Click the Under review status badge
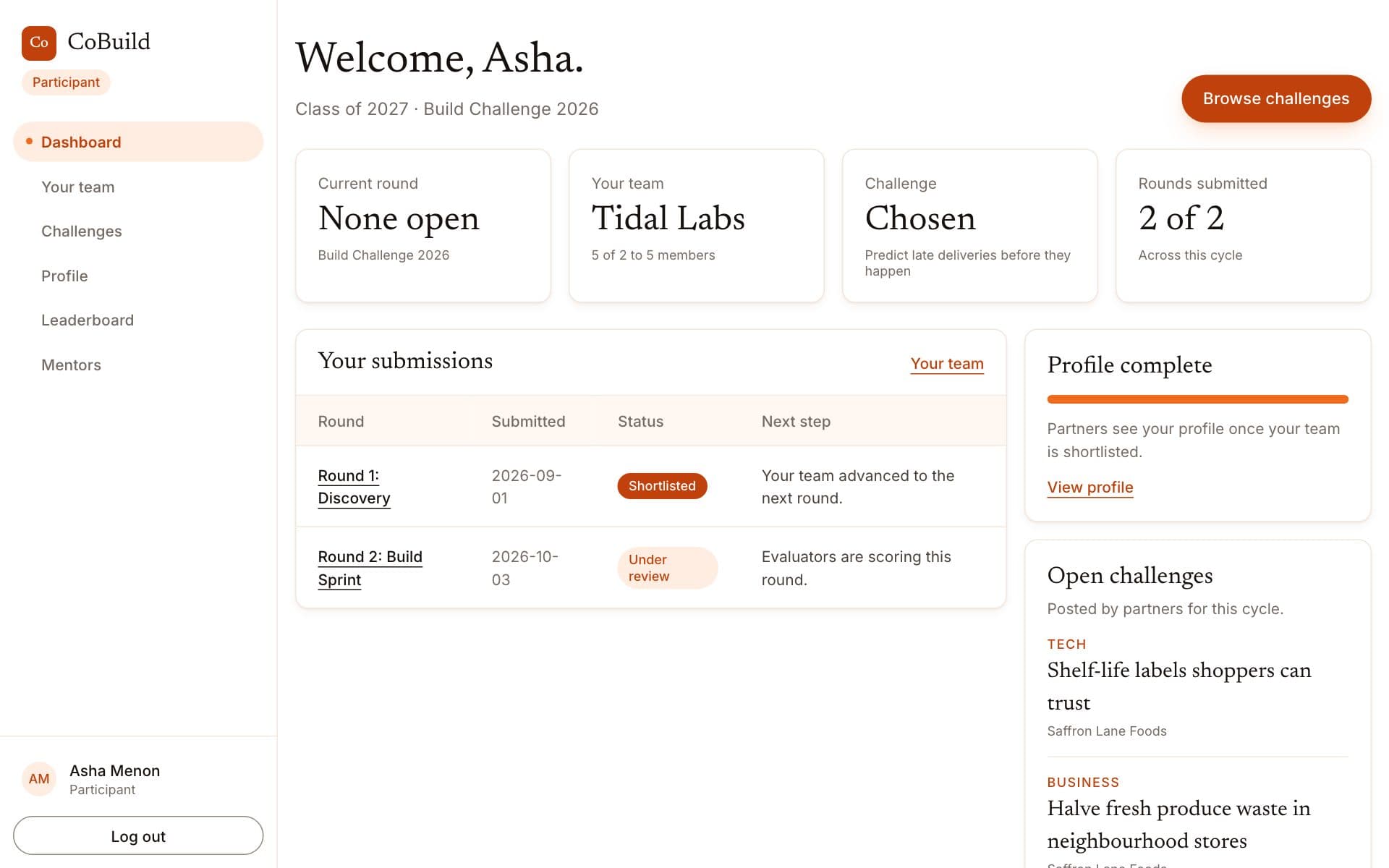Image resolution: width=1389 pixels, height=868 pixels. (x=667, y=568)
